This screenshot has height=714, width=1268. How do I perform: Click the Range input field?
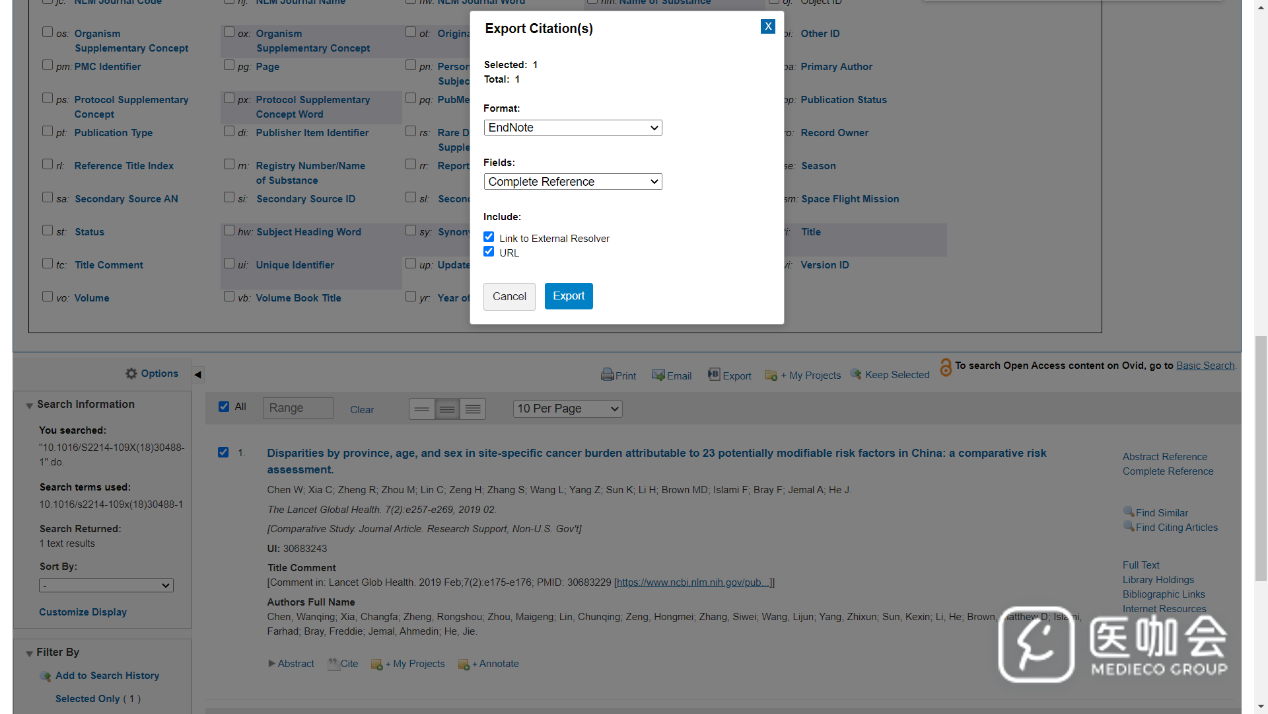(x=298, y=408)
